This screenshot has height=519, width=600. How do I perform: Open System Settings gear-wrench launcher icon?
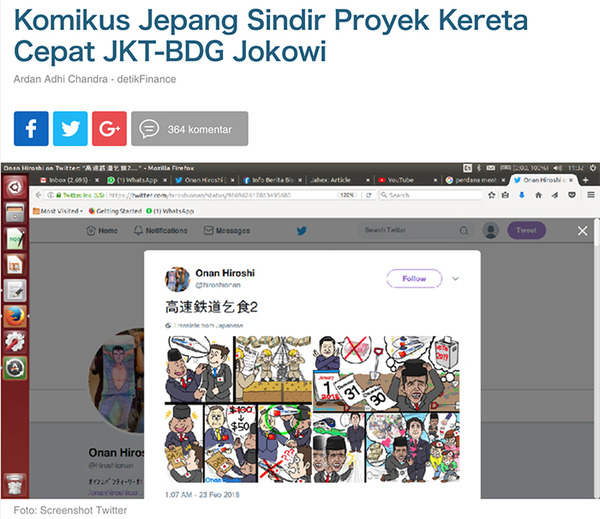15,342
